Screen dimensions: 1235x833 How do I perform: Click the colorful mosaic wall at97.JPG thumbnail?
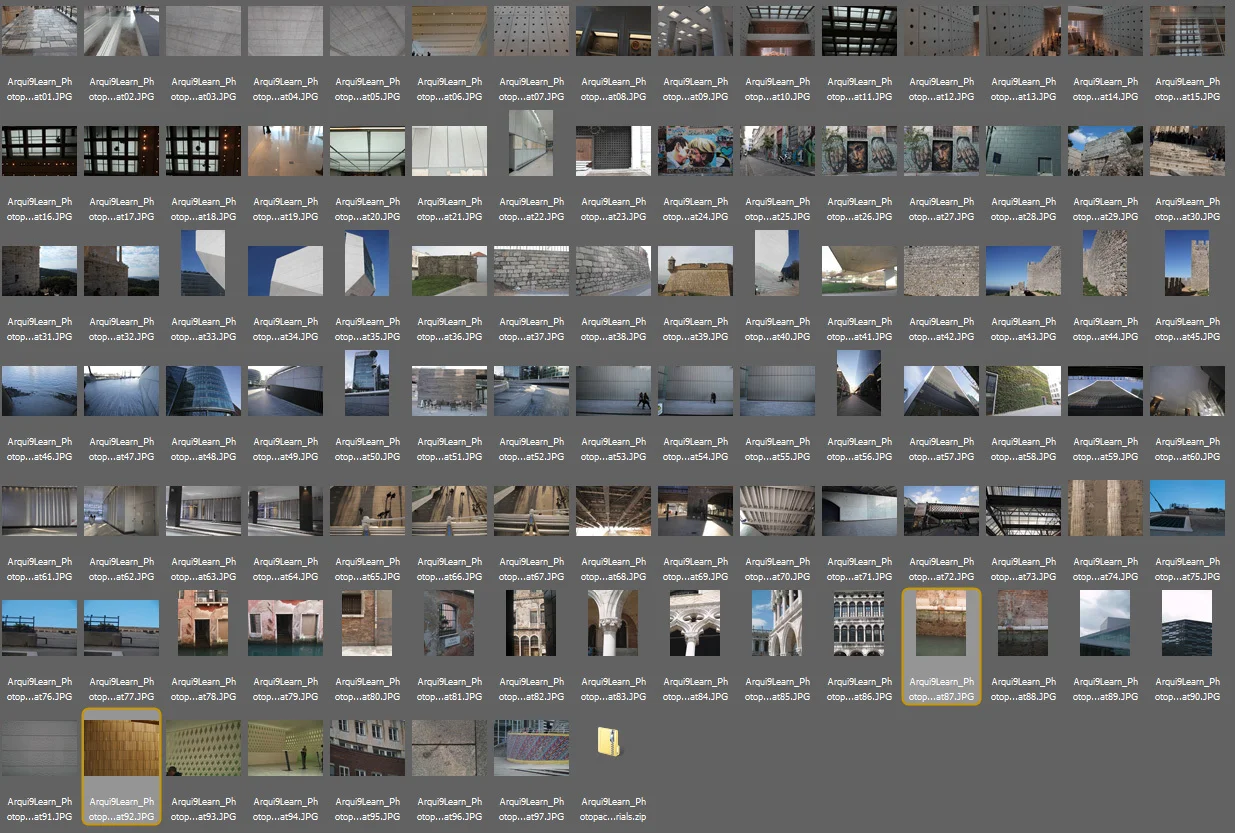pos(531,747)
